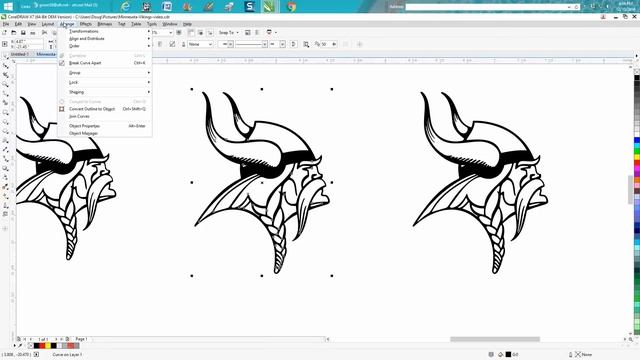The width and height of the screenshot is (640, 360).
Task: Open Object Manager from the menu
Action: pyautogui.click(x=105, y=133)
